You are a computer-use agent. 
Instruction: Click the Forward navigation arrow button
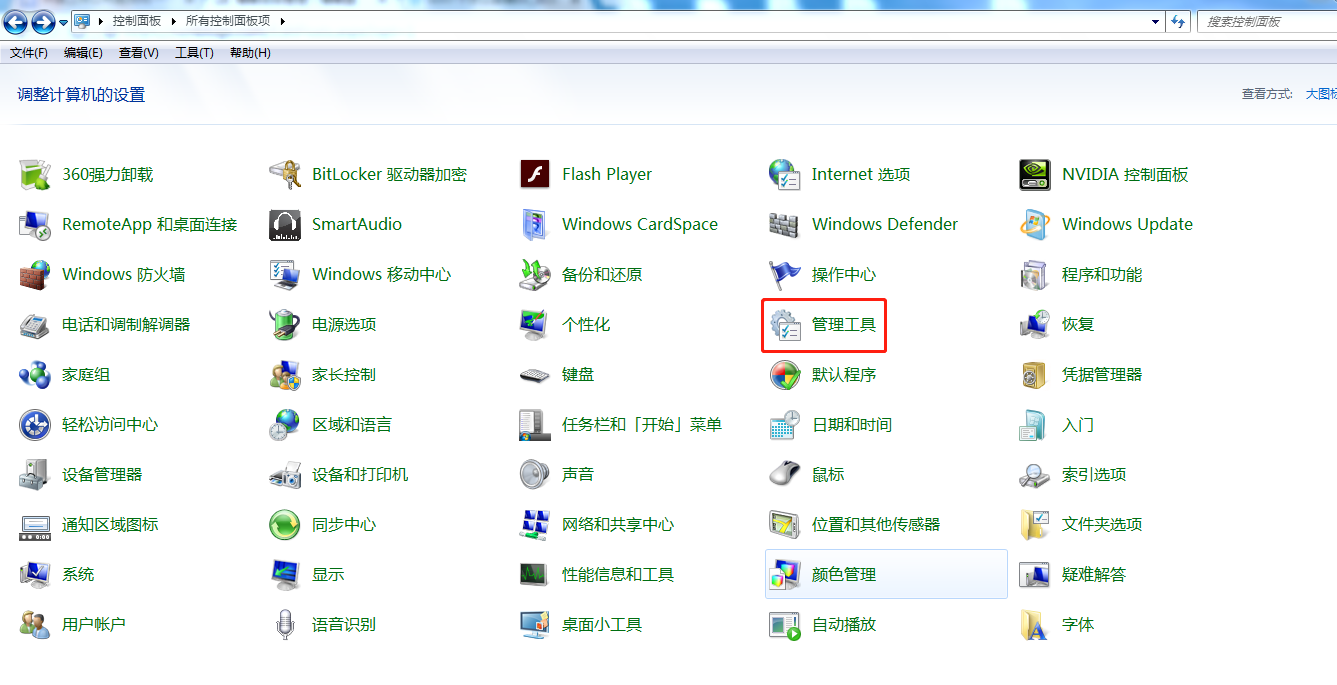(43, 21)
